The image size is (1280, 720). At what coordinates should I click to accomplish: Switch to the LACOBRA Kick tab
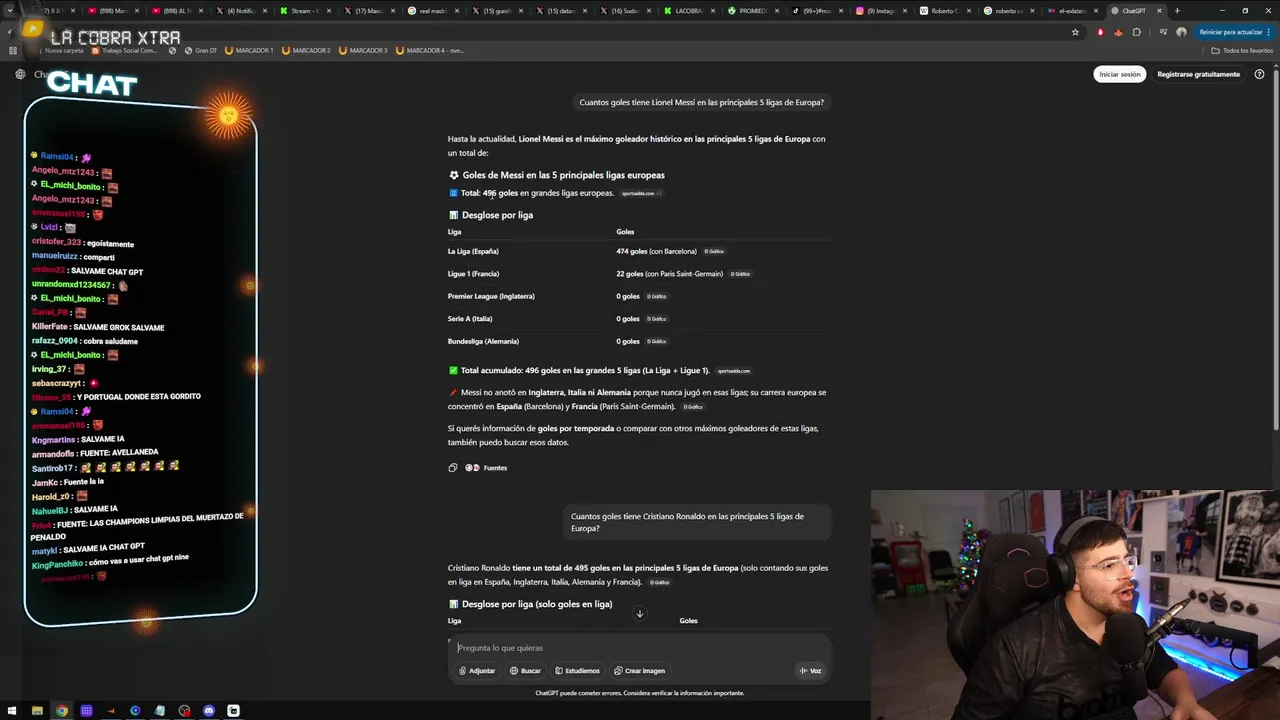pyautogui.click(x=689, y=11)
